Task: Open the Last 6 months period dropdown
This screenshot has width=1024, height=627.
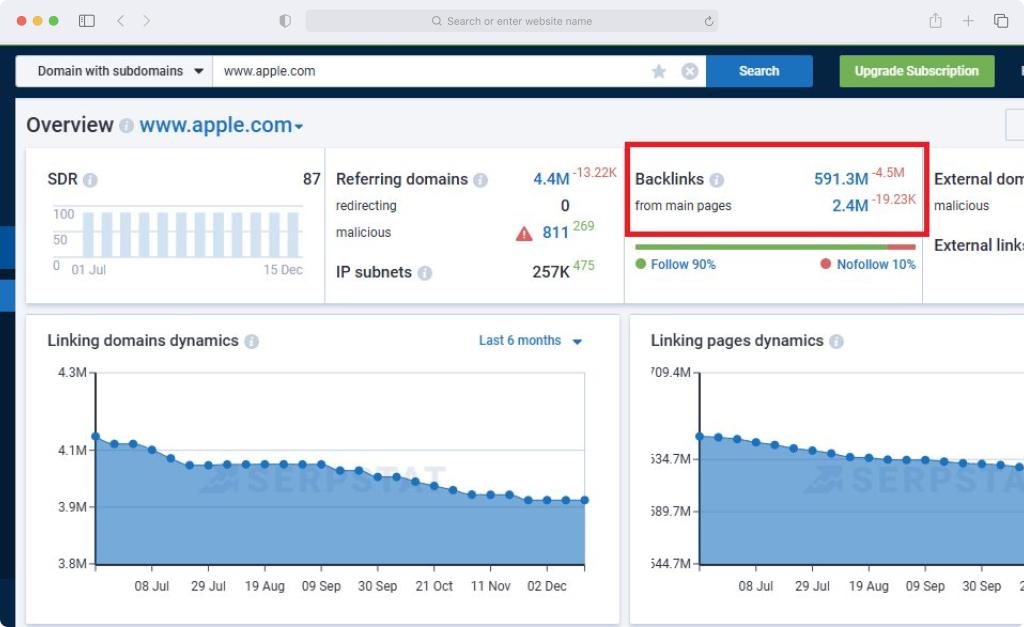Action: (530, 341)
